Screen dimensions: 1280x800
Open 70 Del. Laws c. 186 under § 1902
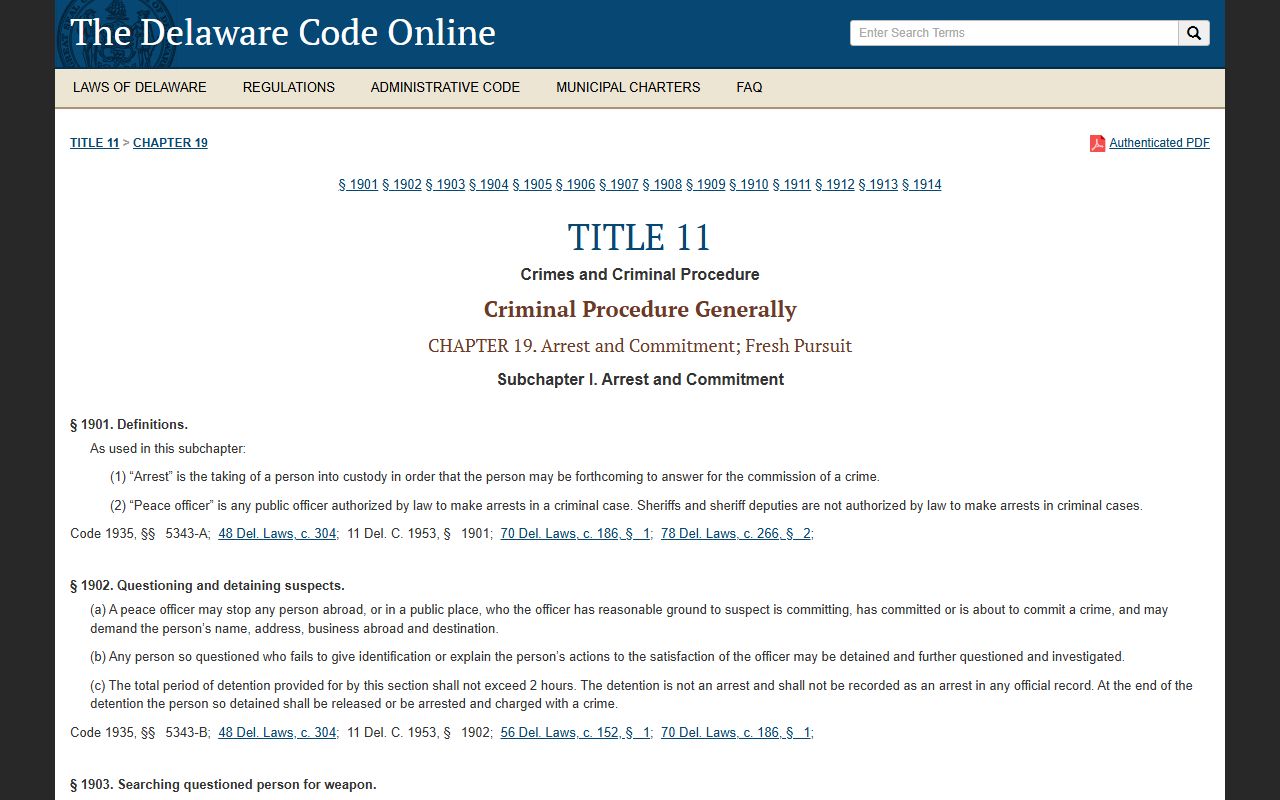tap(736, 733)
